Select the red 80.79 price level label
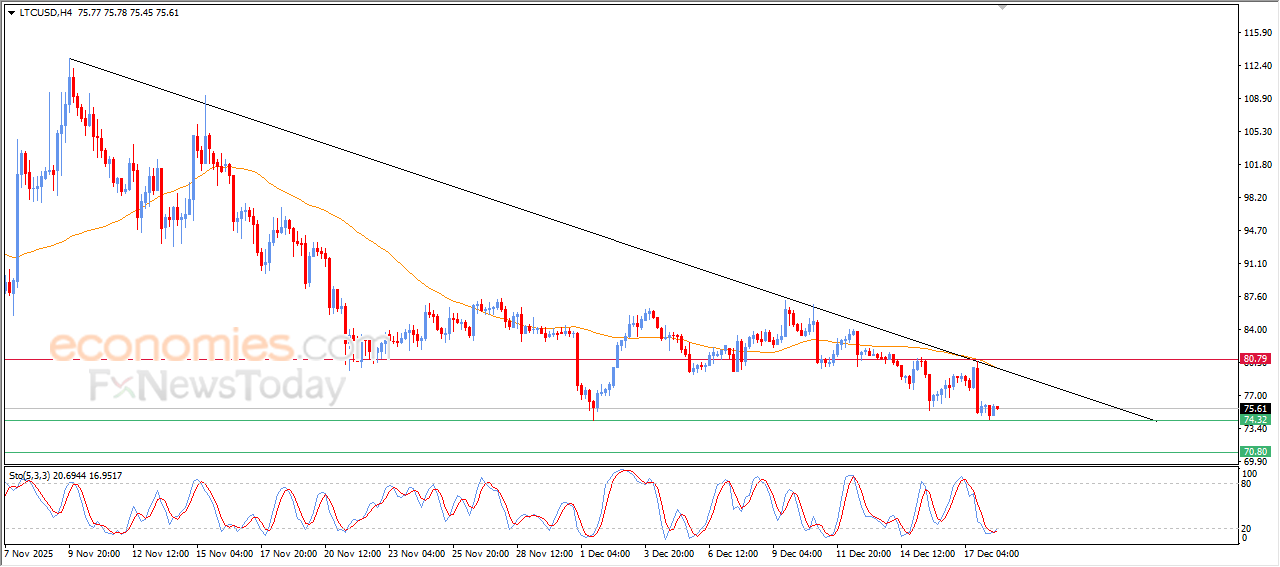The height and width of the screenshot is (567, 1280). (1254, 358)
